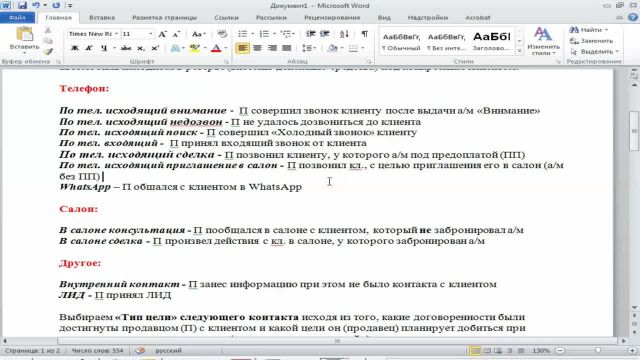The height and width of the screenshot is (360, 640).
Task: Align text right
Action: click(x=272, y=48)
